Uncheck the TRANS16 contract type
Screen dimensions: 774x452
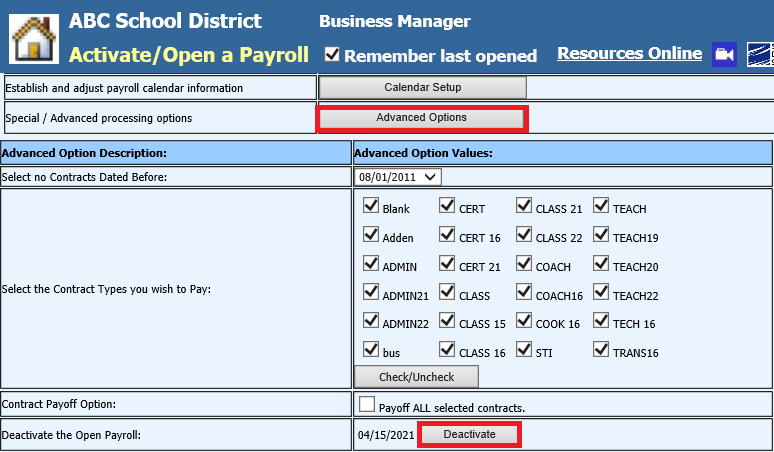click(601, 350)
